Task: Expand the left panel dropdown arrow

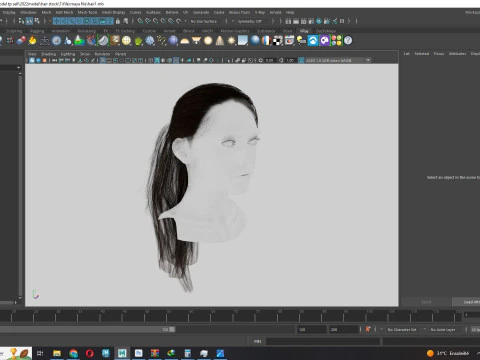Action: (18, 68)
